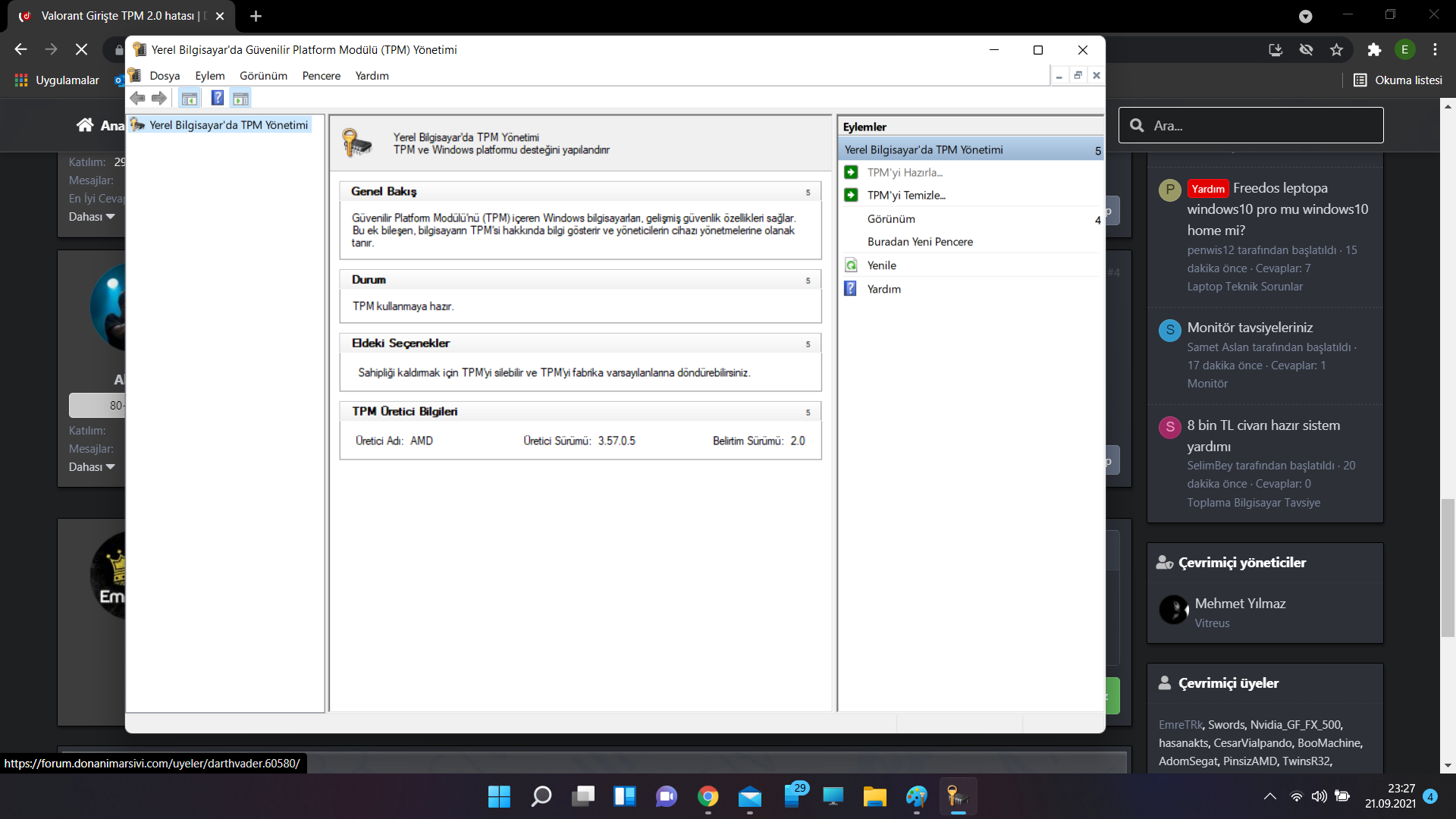Open Chrome install/download page icon
The height and width of the screenshot is (819, 1456).
[1276, 50]
